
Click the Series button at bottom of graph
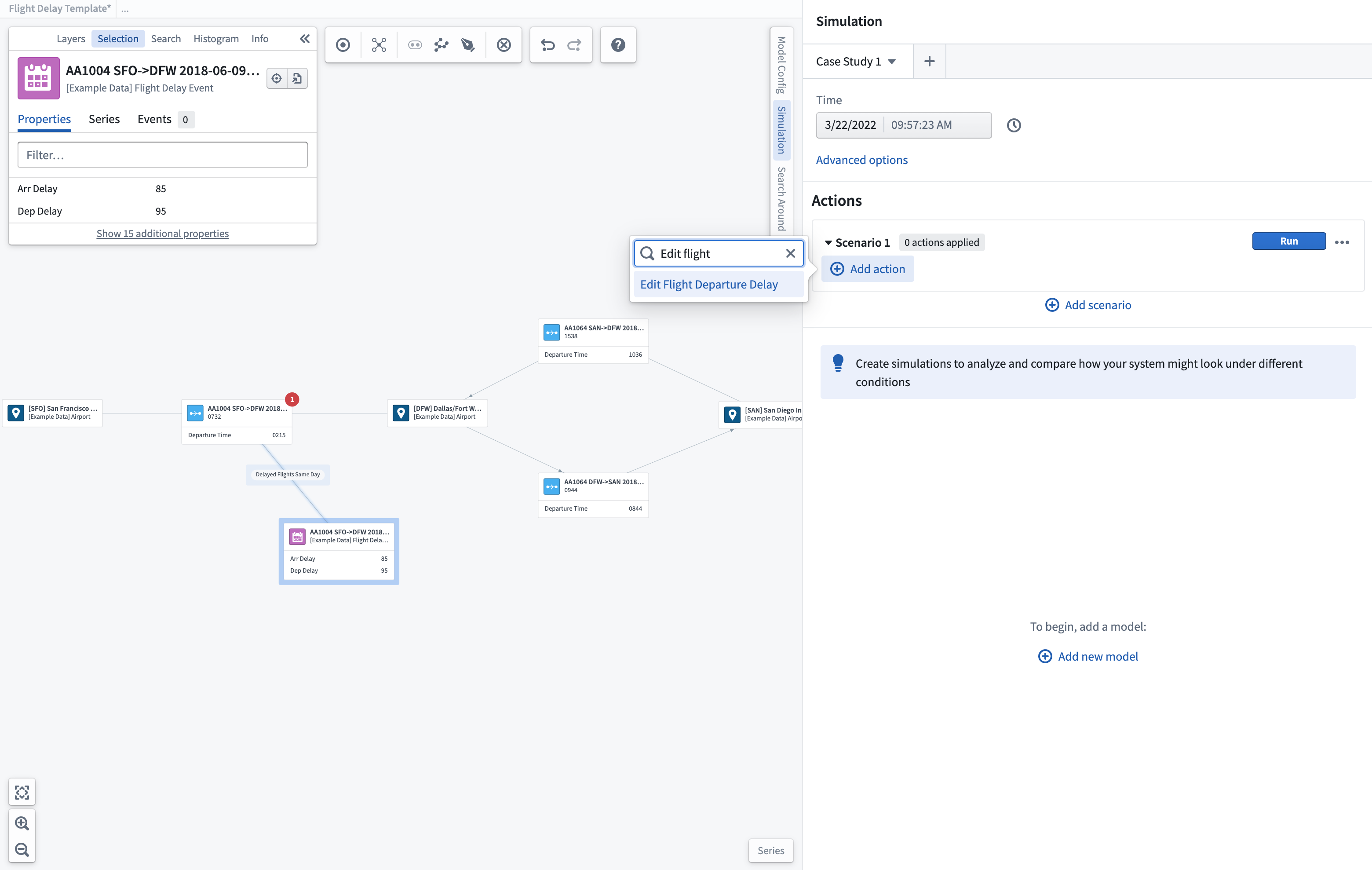770,851
